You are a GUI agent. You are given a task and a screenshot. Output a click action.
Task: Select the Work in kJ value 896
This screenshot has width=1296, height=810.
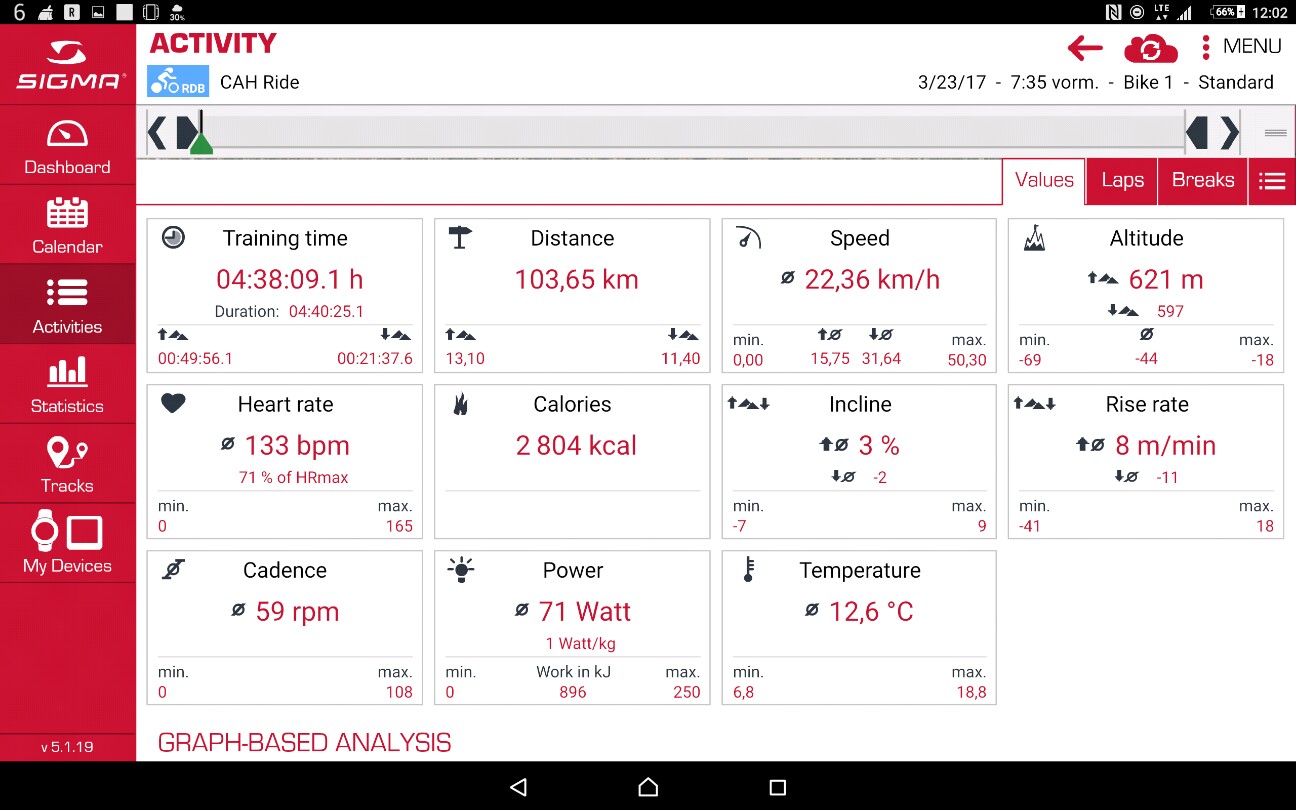tap(573, 692)
